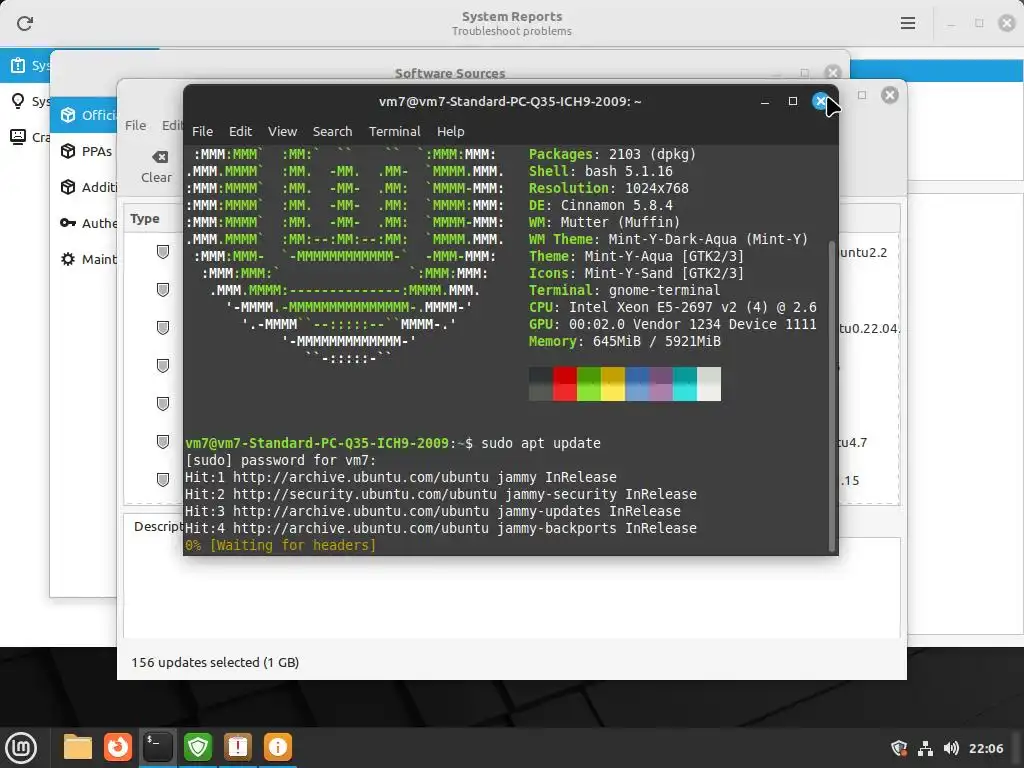The image size is (1024, 768).
Task: Click fifth shield icon in update list
Action: [163, 404]
